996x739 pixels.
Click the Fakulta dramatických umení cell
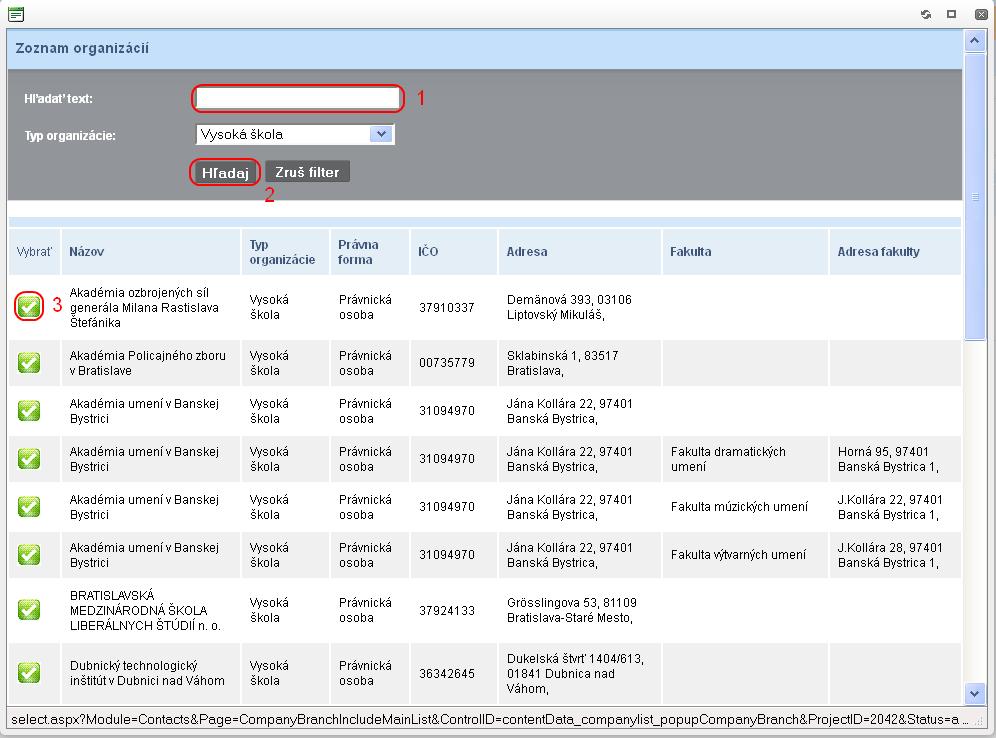(x=728, y=459)
